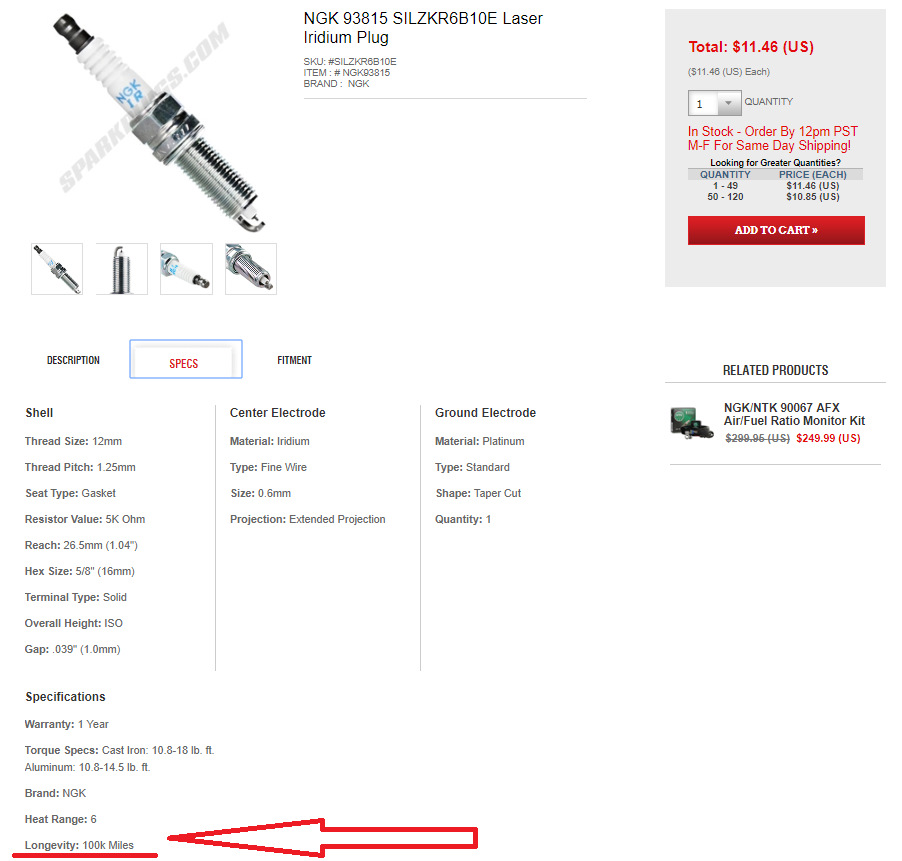
Task: Click the Related Products heading
Action: pos(775,370)
